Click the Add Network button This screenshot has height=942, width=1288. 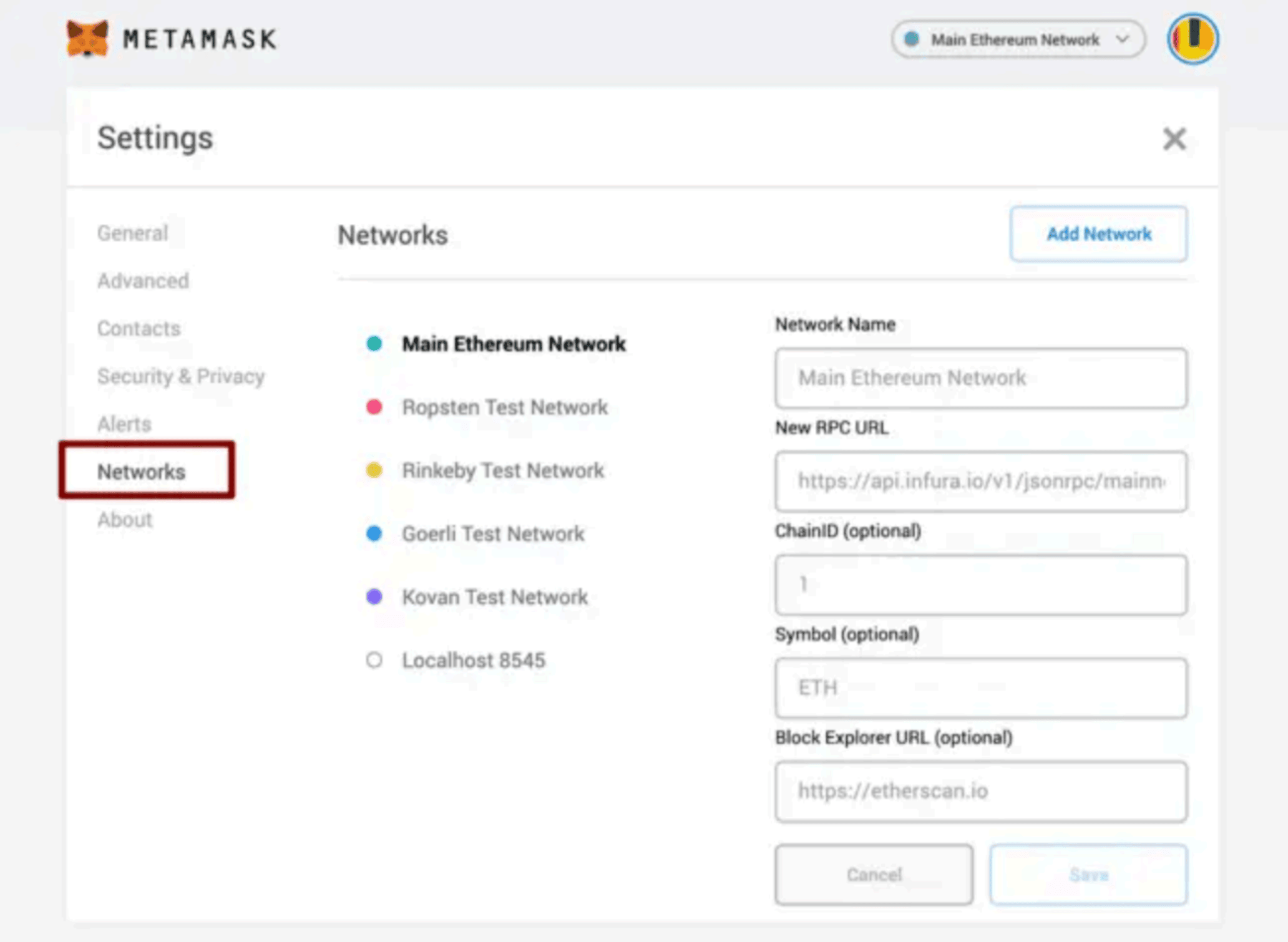coord(1098,234)
